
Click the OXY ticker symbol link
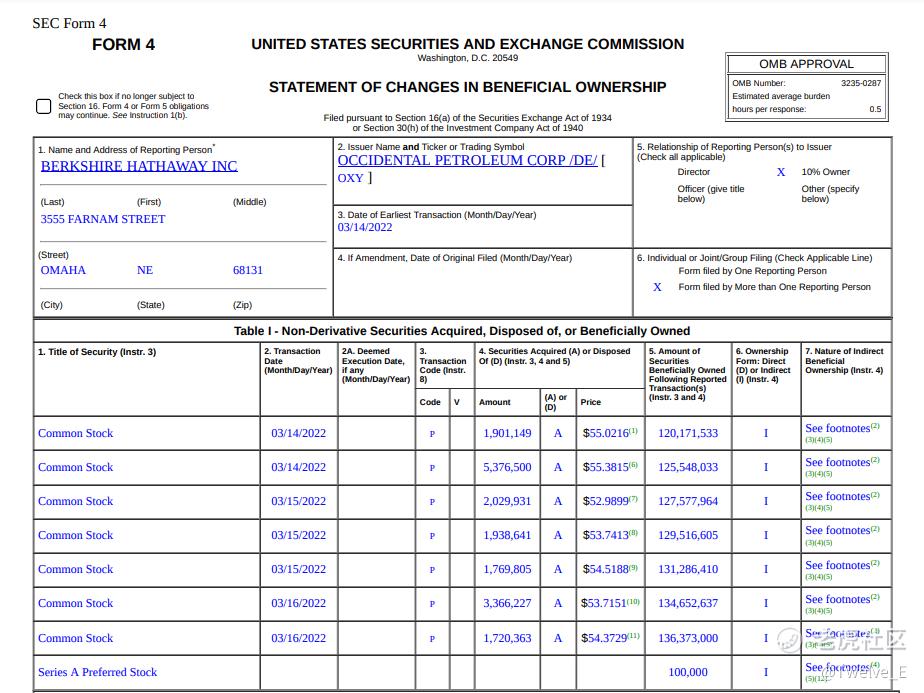click(351, 178)
